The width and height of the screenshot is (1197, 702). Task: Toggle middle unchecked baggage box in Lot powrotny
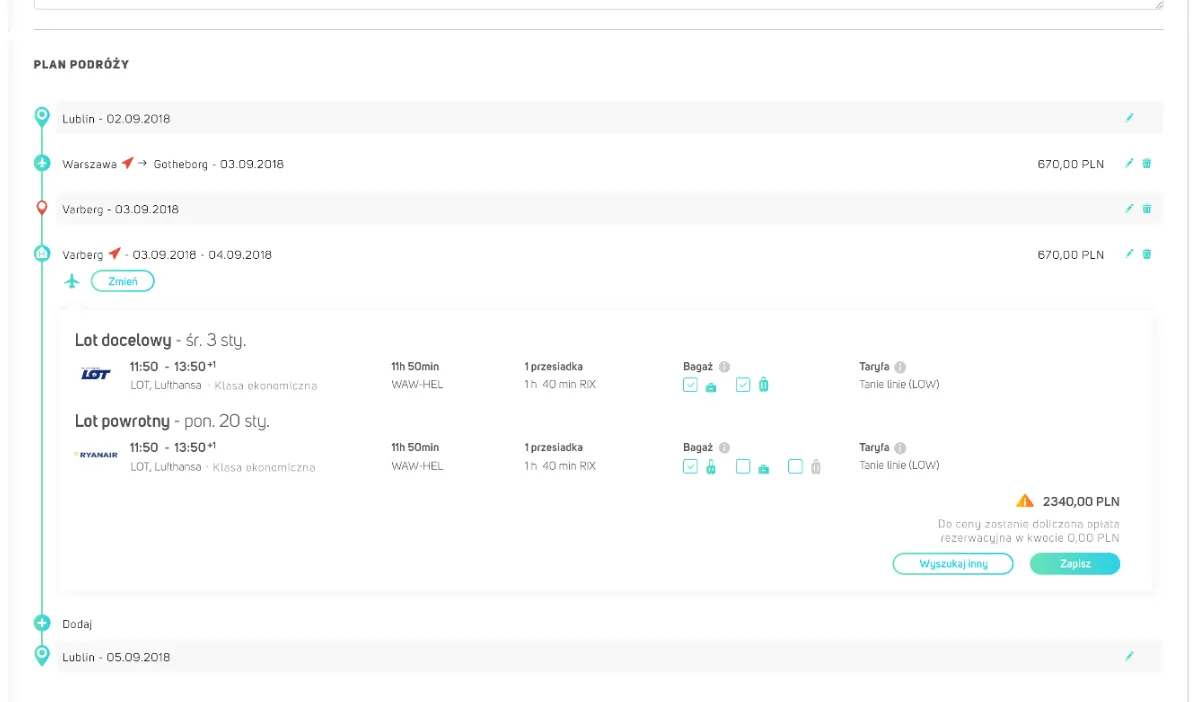pos(743,466)
